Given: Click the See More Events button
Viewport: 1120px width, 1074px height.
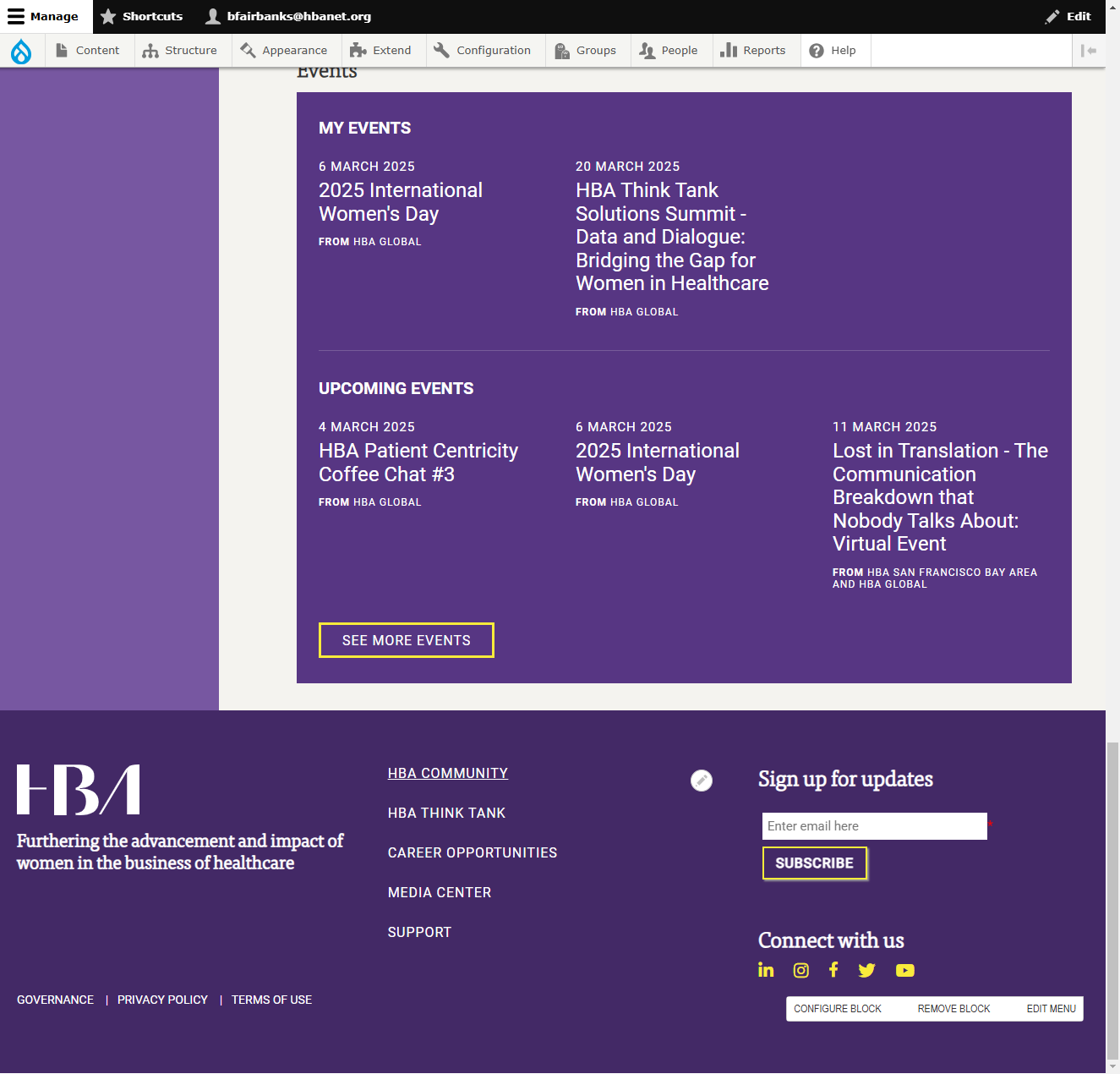Looking at the screenshot, I should pos(407,640).
